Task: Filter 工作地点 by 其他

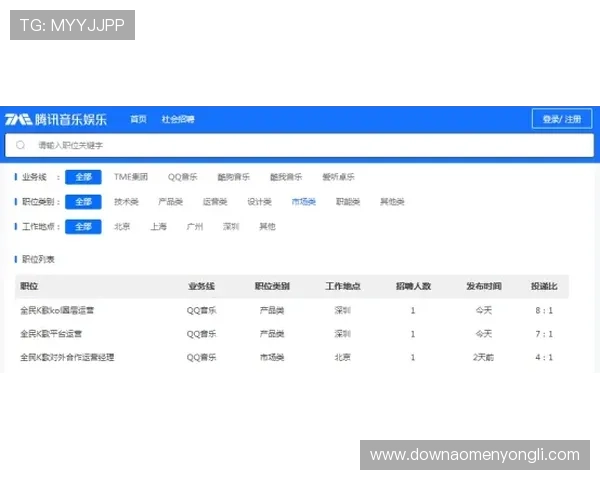Action: tap(267, 227)
